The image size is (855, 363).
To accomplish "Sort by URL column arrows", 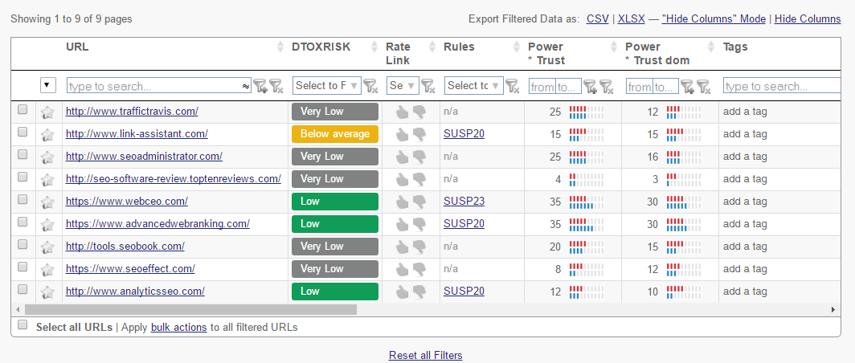I will 281,47.
